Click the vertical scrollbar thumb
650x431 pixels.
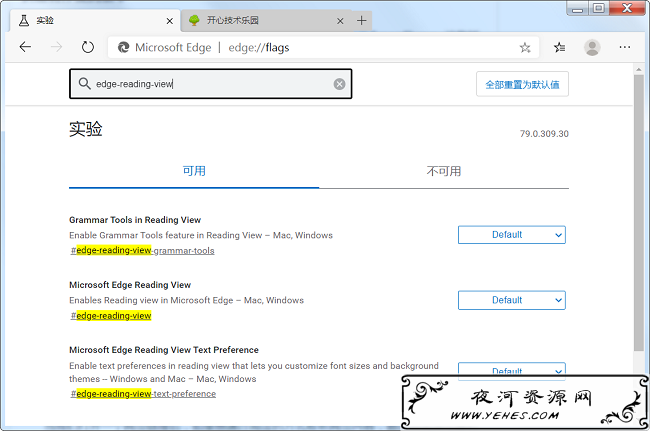click(638, 213)
